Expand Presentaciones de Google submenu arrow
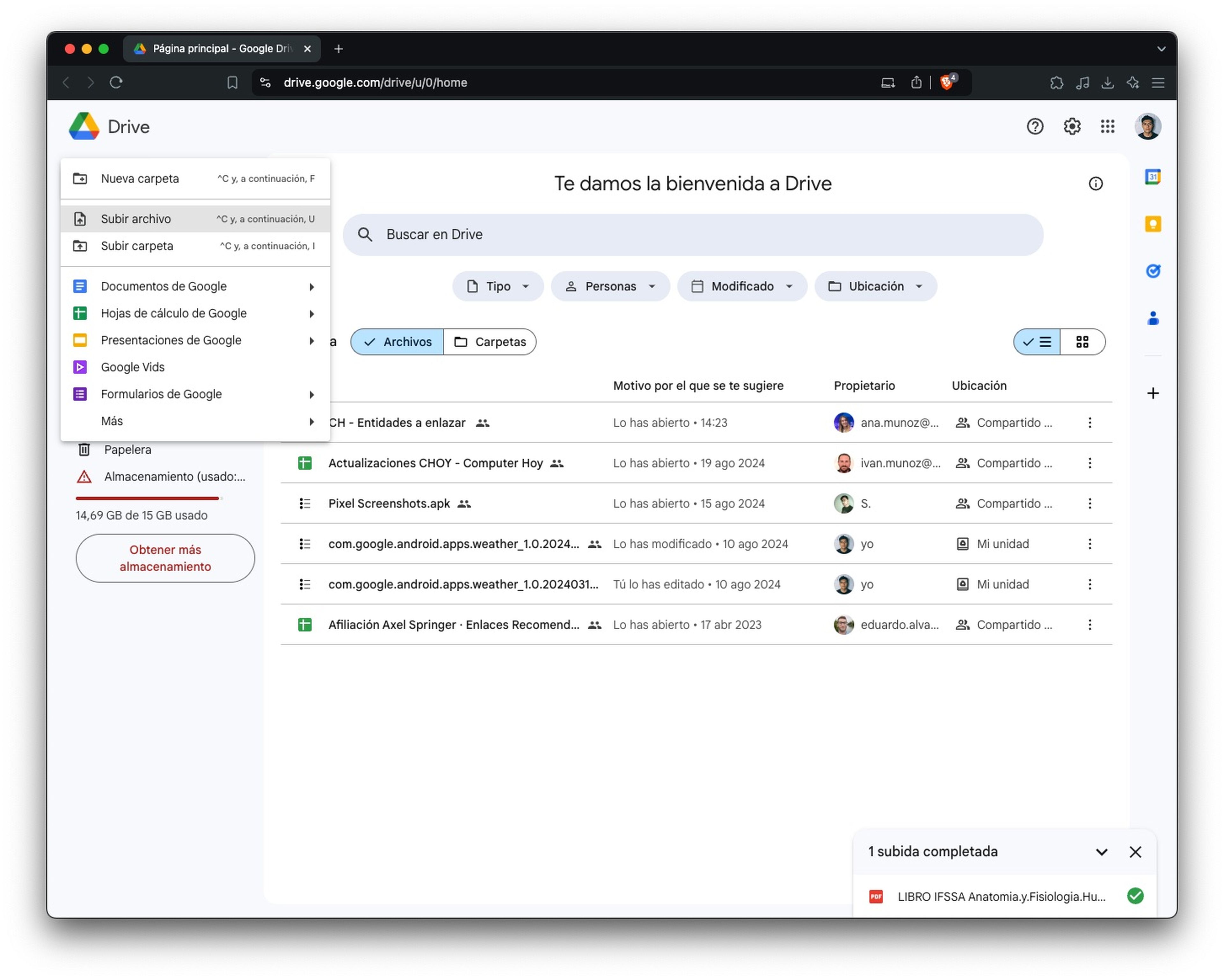This screenshot has height=980, width=1224. [x=312, y=341]
